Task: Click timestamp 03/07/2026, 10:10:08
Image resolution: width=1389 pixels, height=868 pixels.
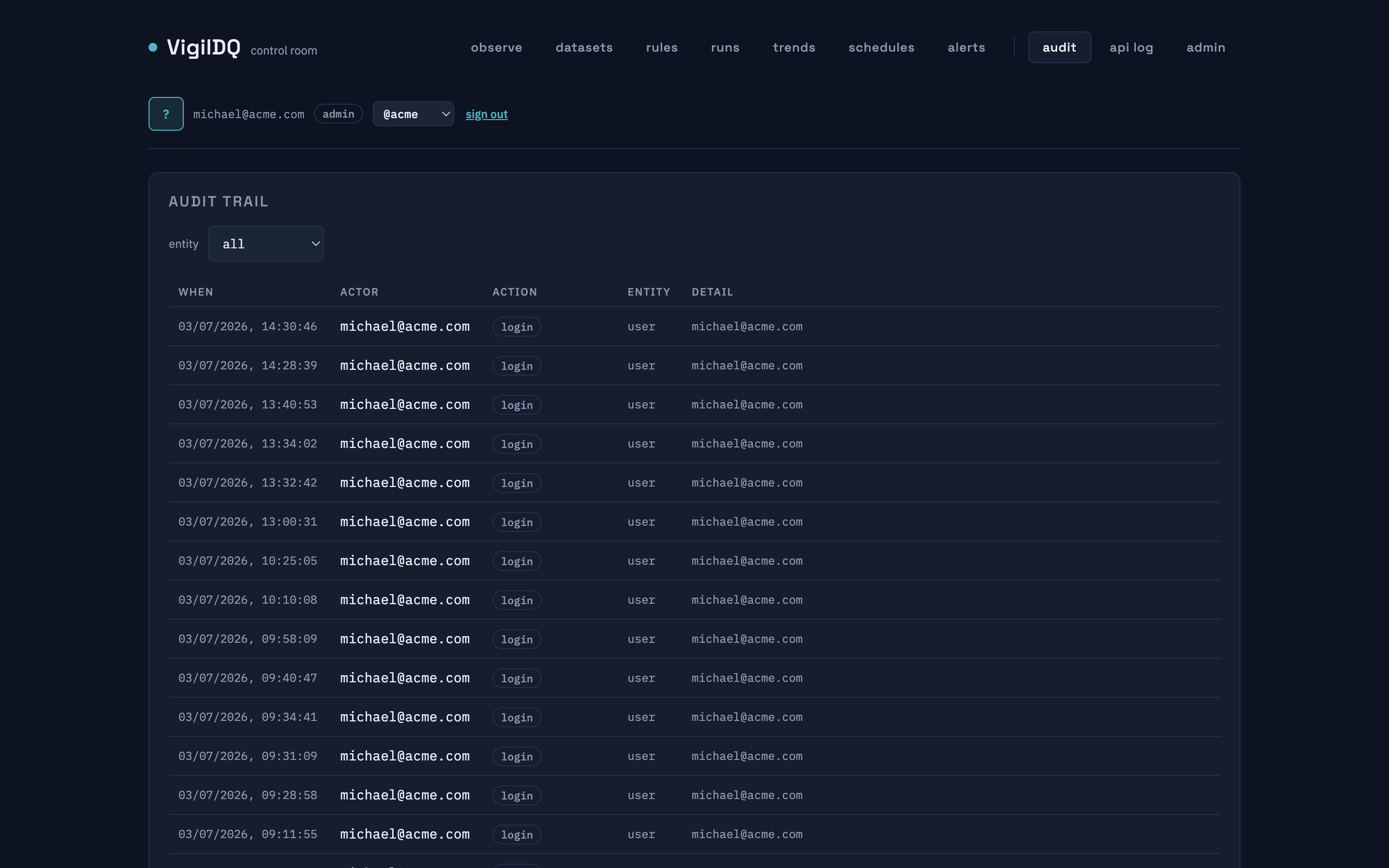Action: click(247, 600)
